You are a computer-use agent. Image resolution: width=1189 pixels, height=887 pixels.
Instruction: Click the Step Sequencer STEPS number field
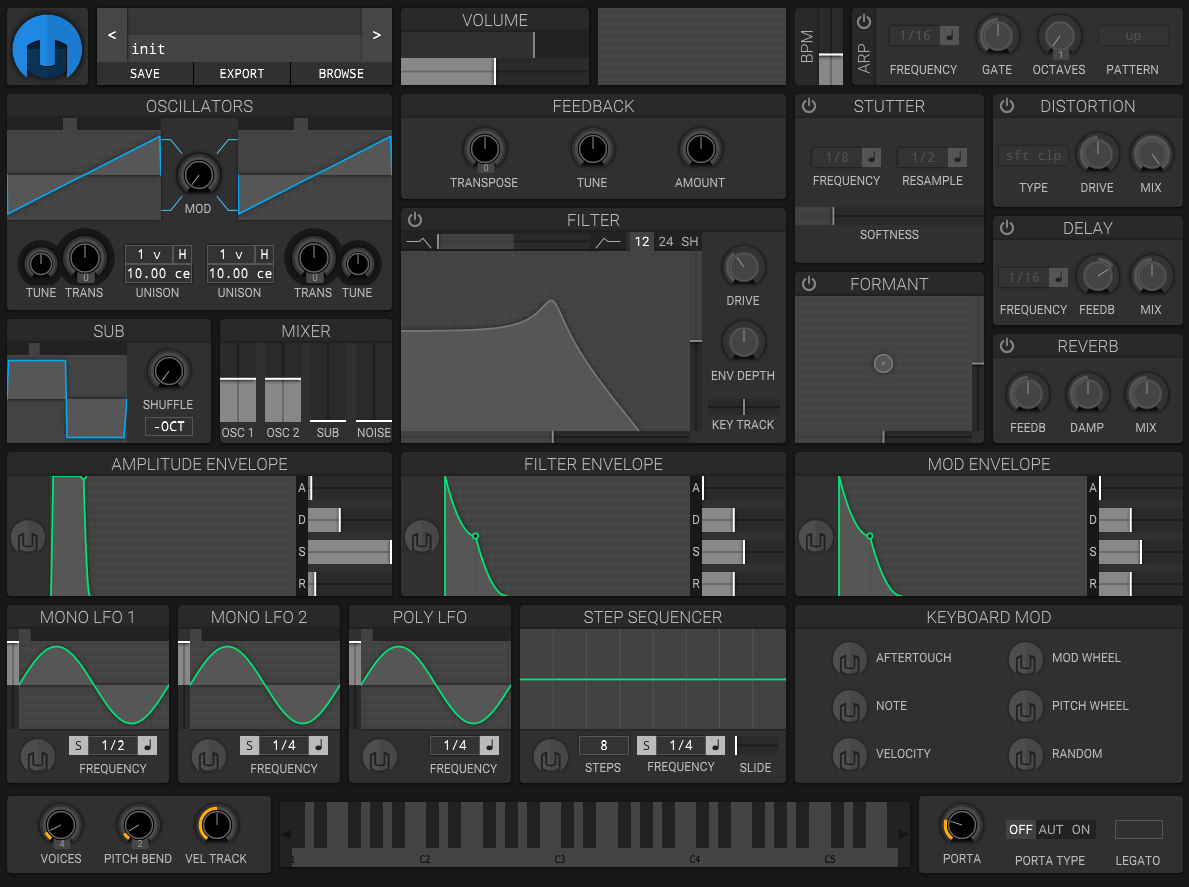[603, 745]
